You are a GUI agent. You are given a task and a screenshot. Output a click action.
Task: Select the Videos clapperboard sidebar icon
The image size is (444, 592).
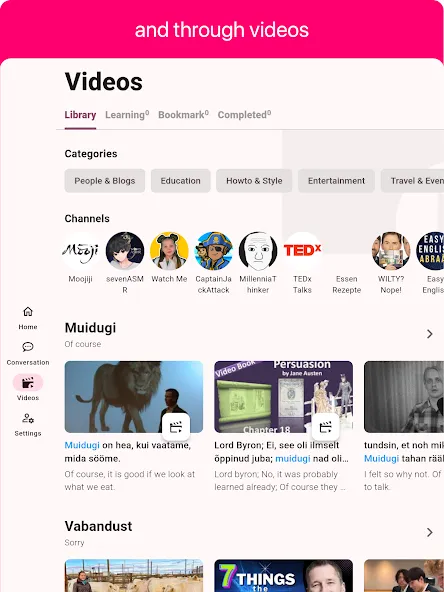point(28,382)
